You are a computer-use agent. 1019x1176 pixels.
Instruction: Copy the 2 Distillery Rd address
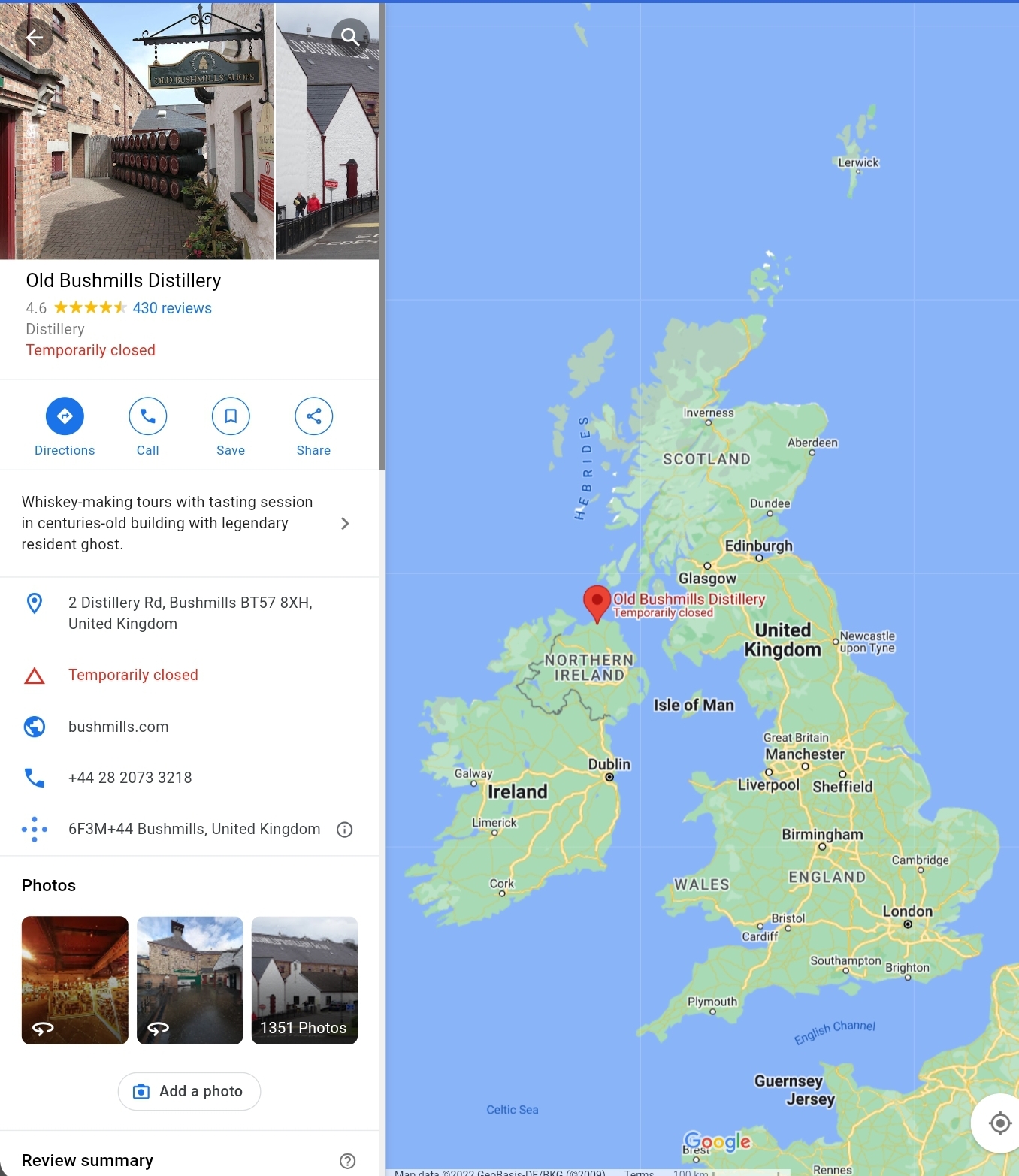(189, 613)
